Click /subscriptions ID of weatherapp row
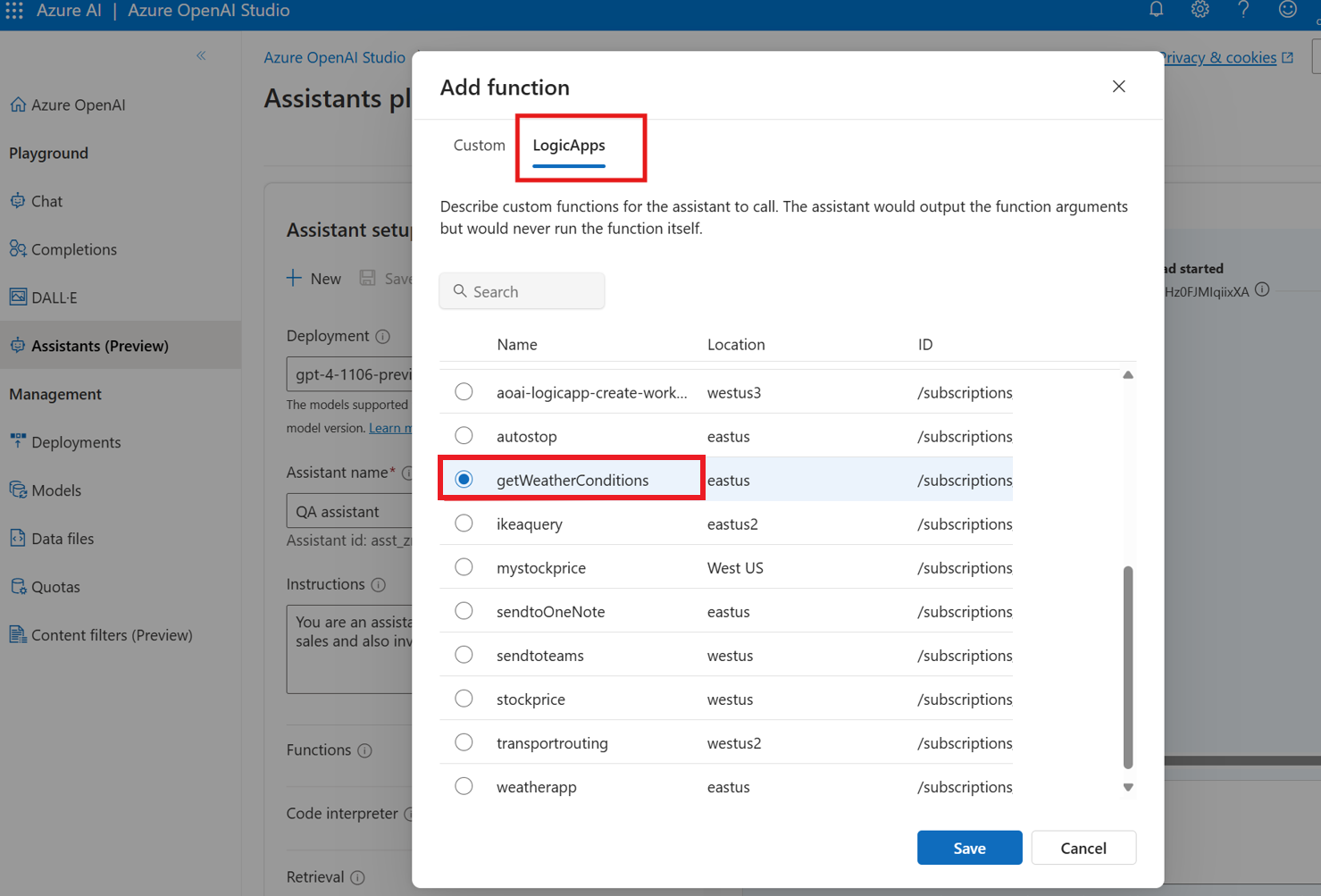1321x896 pixels. [x=965, y=787]
